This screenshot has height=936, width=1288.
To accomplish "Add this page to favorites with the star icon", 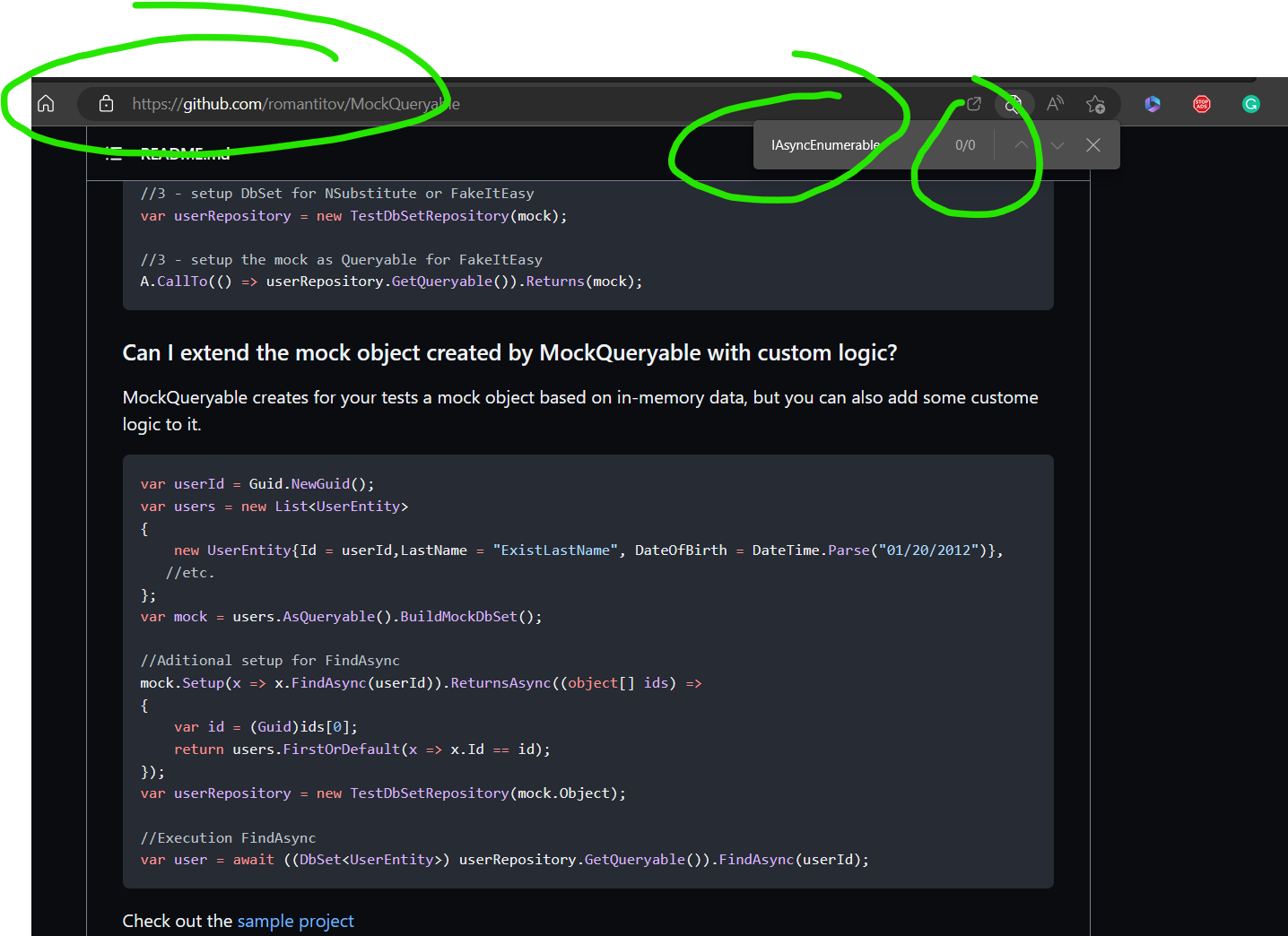I will click(1095, 104).
